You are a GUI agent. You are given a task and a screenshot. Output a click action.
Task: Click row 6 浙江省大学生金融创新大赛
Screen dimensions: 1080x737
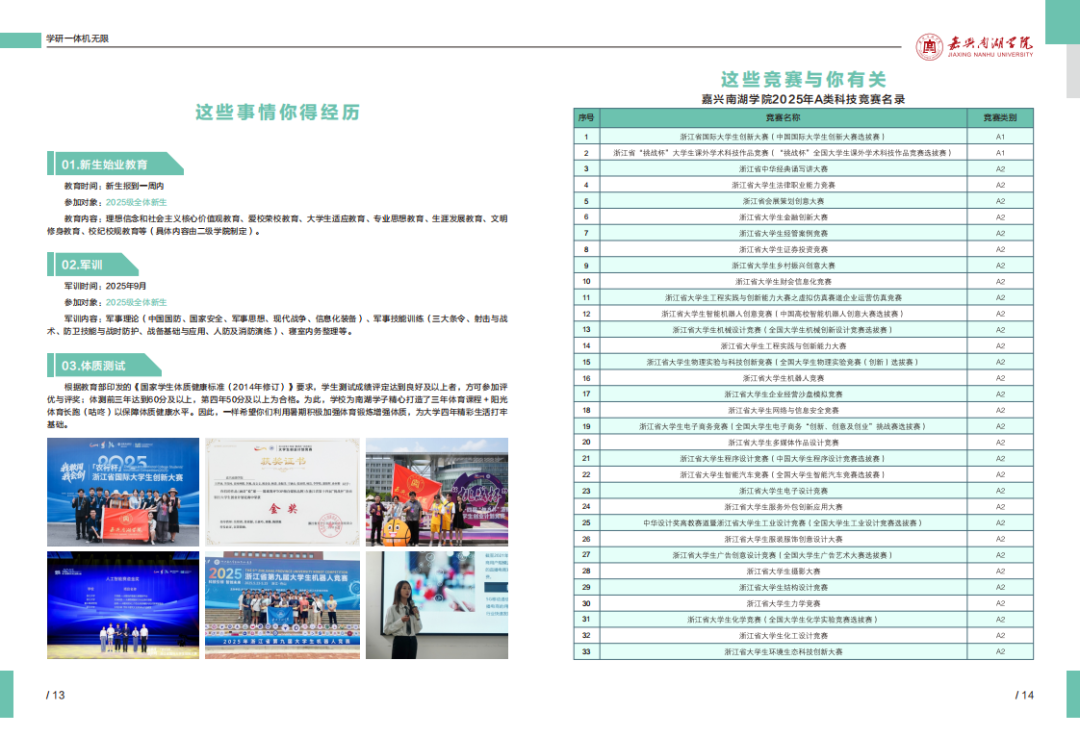(x=803, y=217)
